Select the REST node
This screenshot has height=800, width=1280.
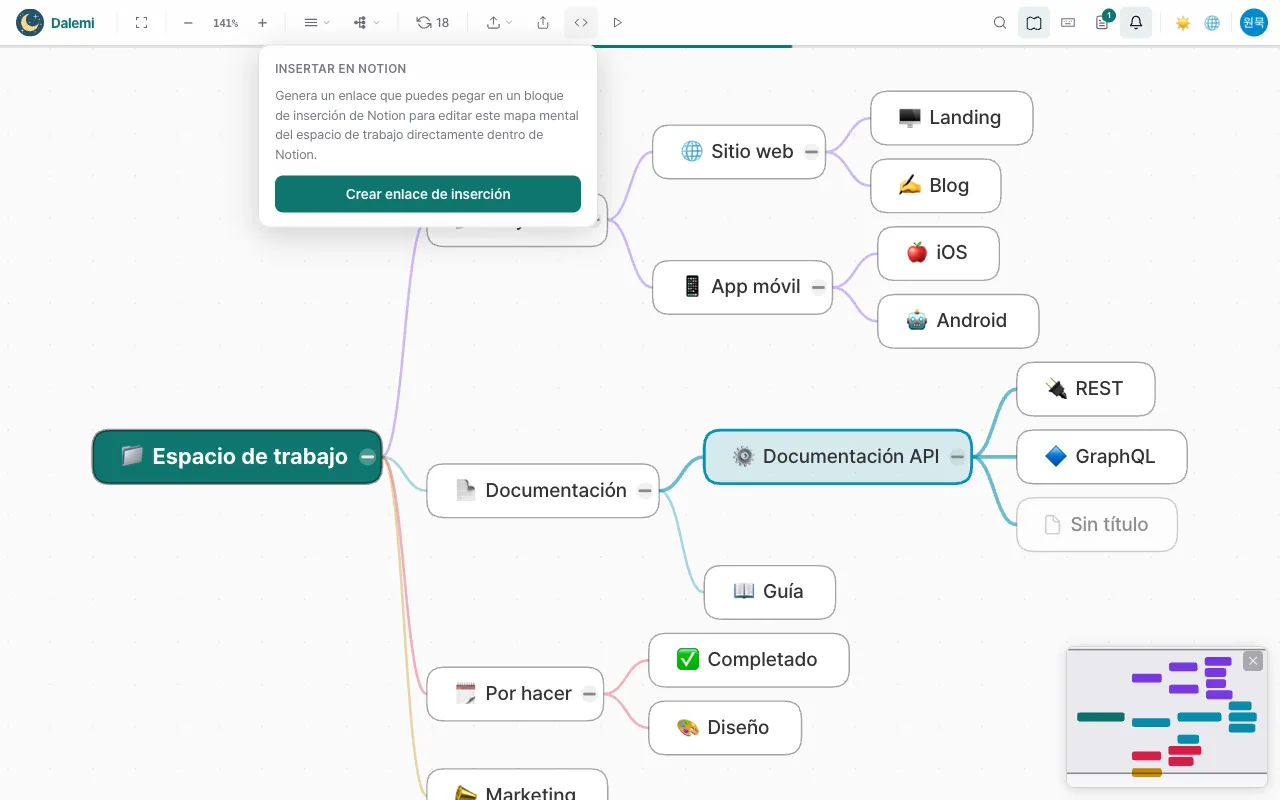point(1085,389)
